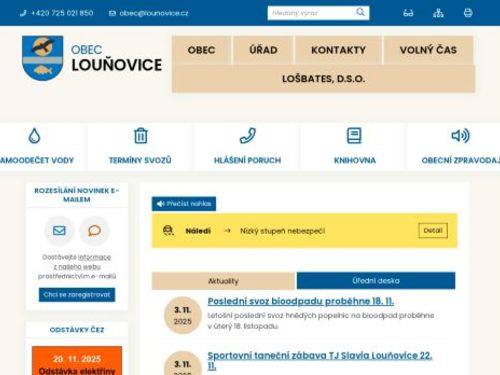Click the Louňovice coat of arms logo

click(42, 58)
